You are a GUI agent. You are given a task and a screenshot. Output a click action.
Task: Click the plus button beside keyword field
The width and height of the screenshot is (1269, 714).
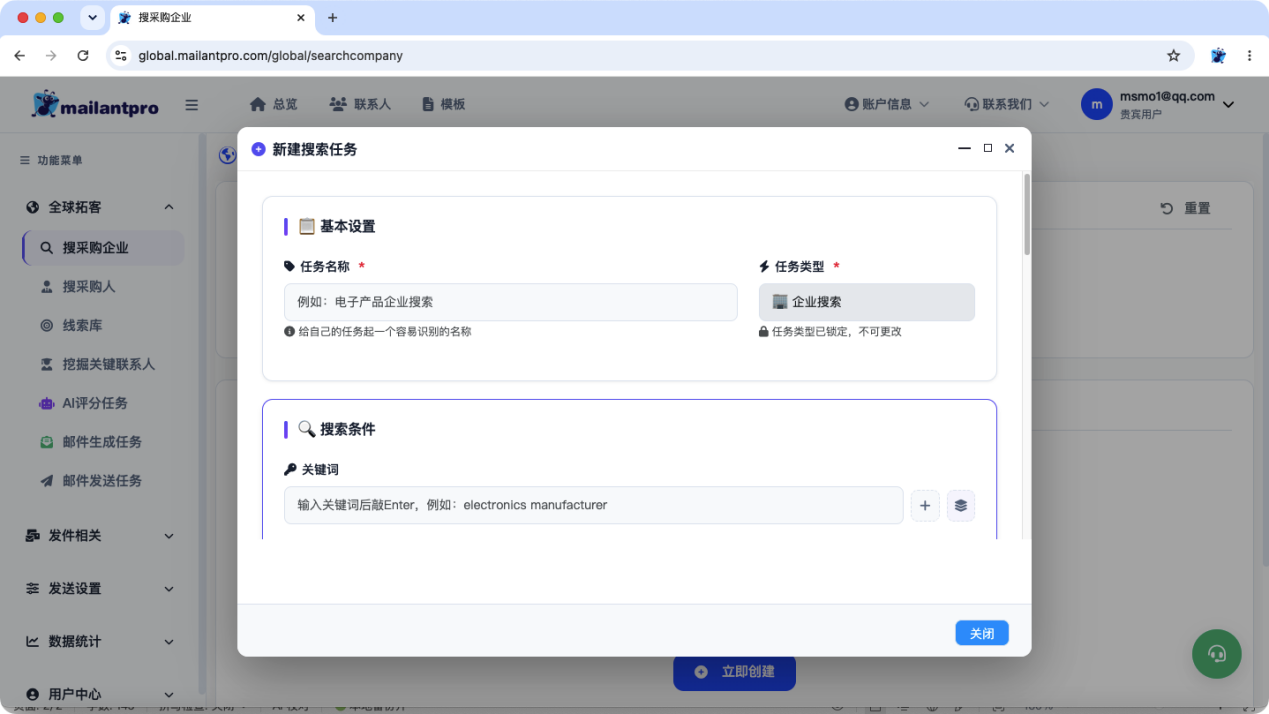click(925, 506)
